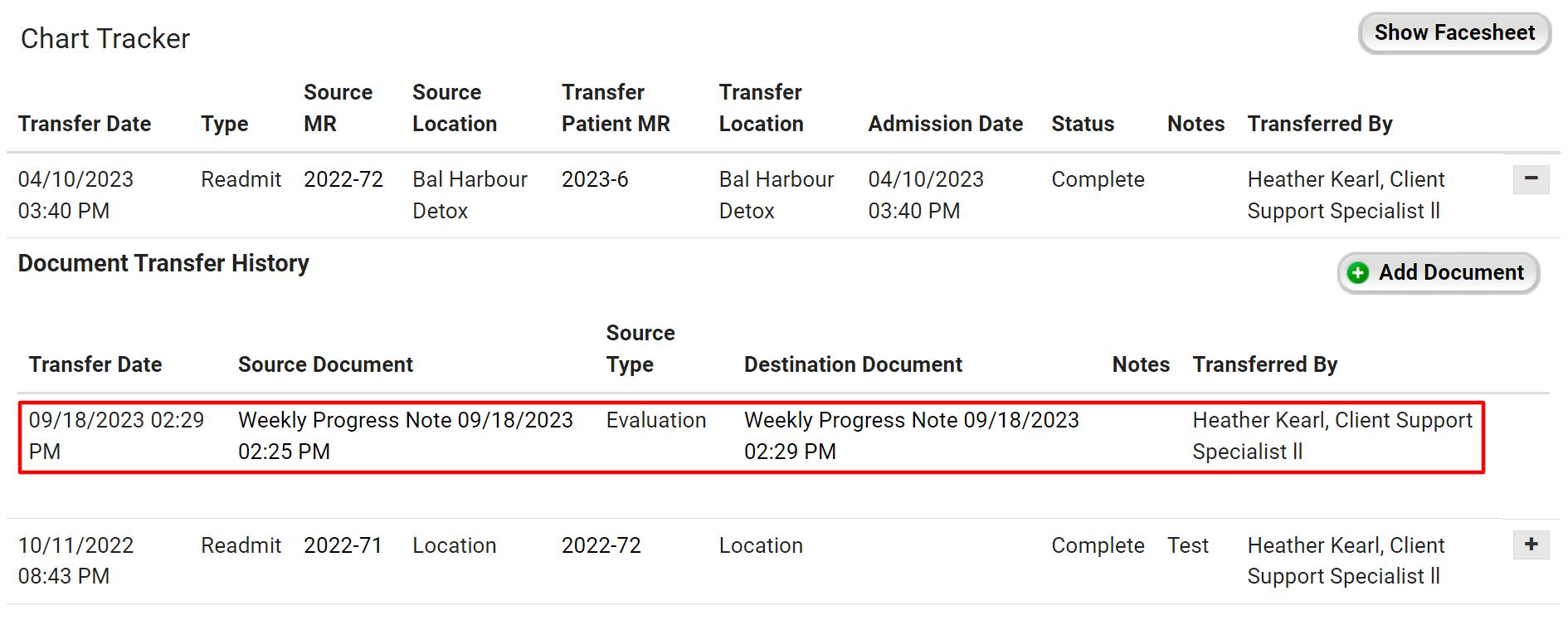Click the Transfer Date column header
The width and height of the screenshot is (1568, 640).
85,124
